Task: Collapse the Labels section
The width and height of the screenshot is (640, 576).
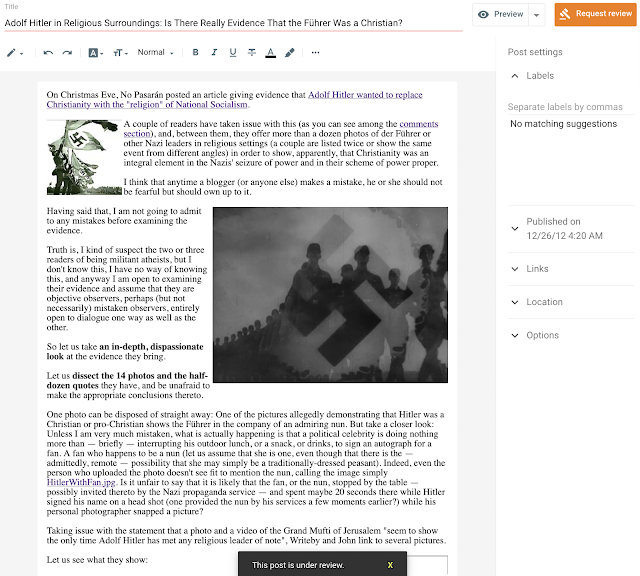Action: [515, 76]
